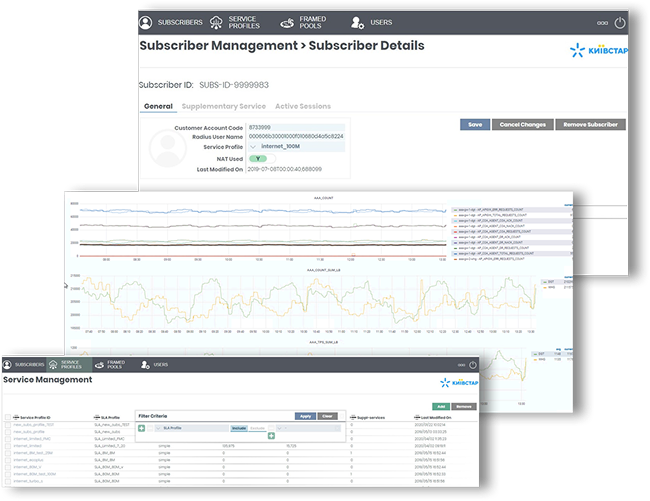The image size is (650, 501).
Task: Click Framed Pools icon in top bar
Action: 288,21
